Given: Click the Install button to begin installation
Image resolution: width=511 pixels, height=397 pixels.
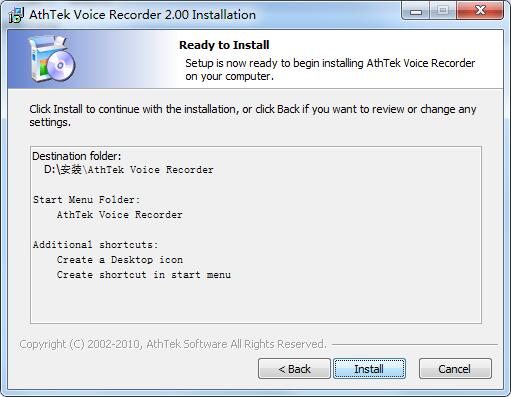Looking at the screenshot, I should pyautogui.click(x=369, y=369).
